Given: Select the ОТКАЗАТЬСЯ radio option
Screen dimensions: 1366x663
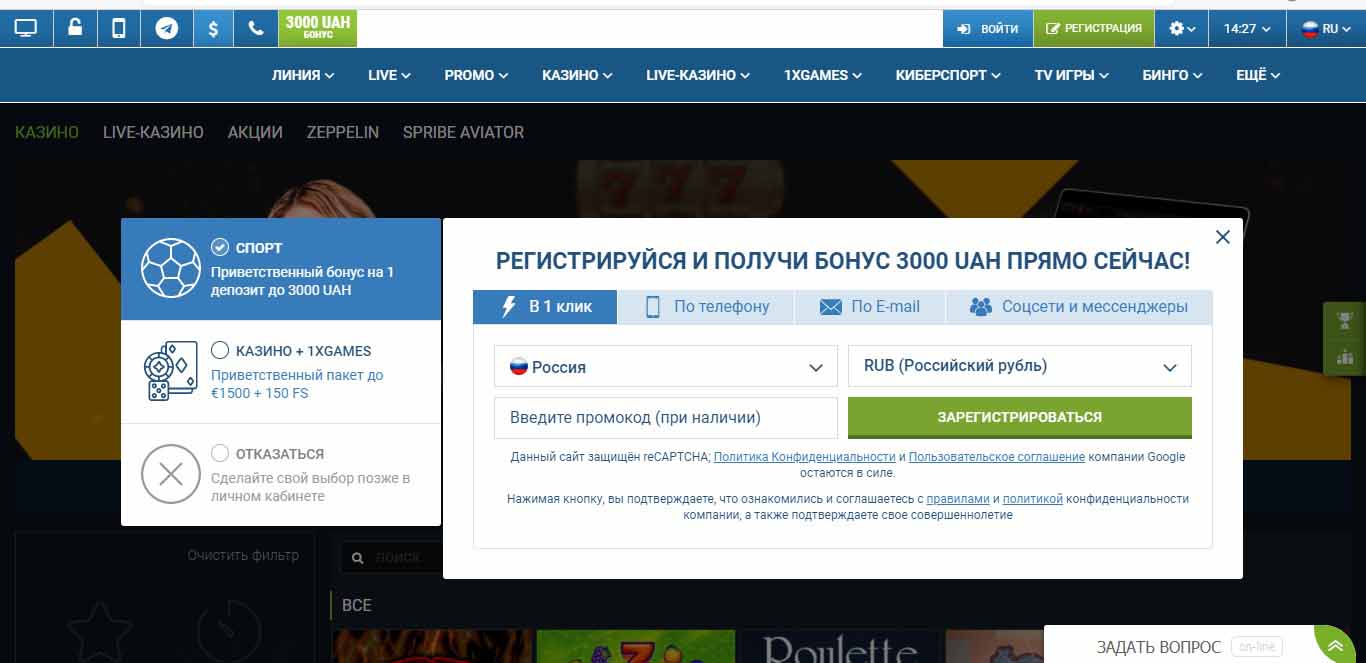Looking at the screenshot, I should coord(220,453).
